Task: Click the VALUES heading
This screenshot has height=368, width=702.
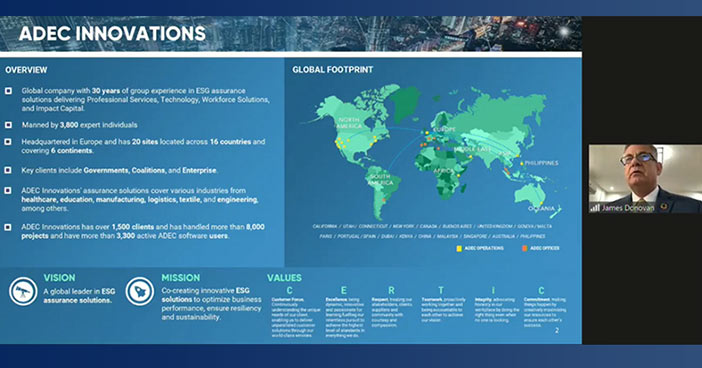Action: click(x=284, y=278)
